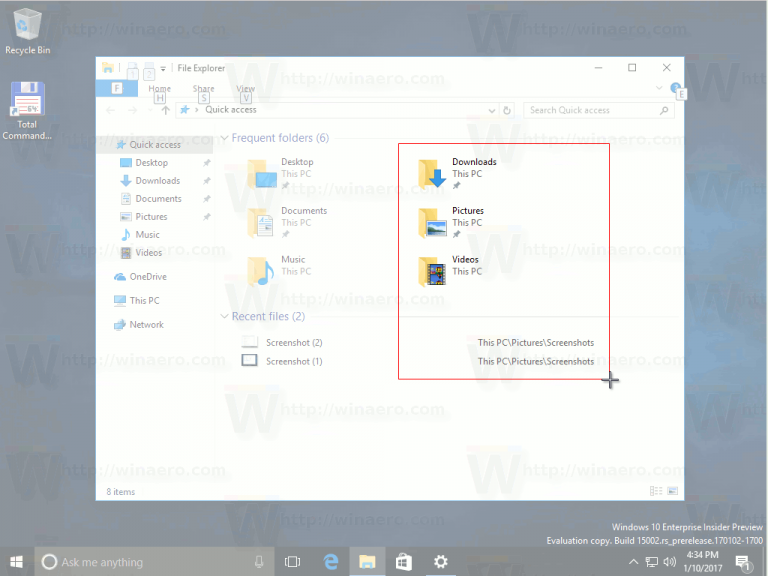Open the Home ribbon tab
The image size is (768, 576).
click(x=160, y=89)
